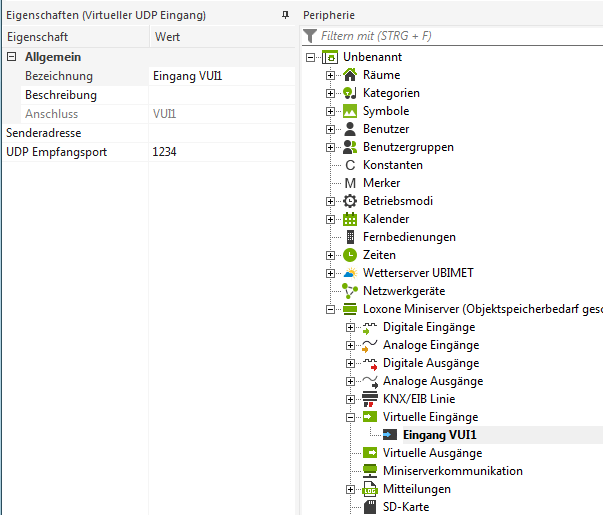The image size is (603, 515).
Task: Click the Kalender calendar icon
Action: click(x=350, y=219)
